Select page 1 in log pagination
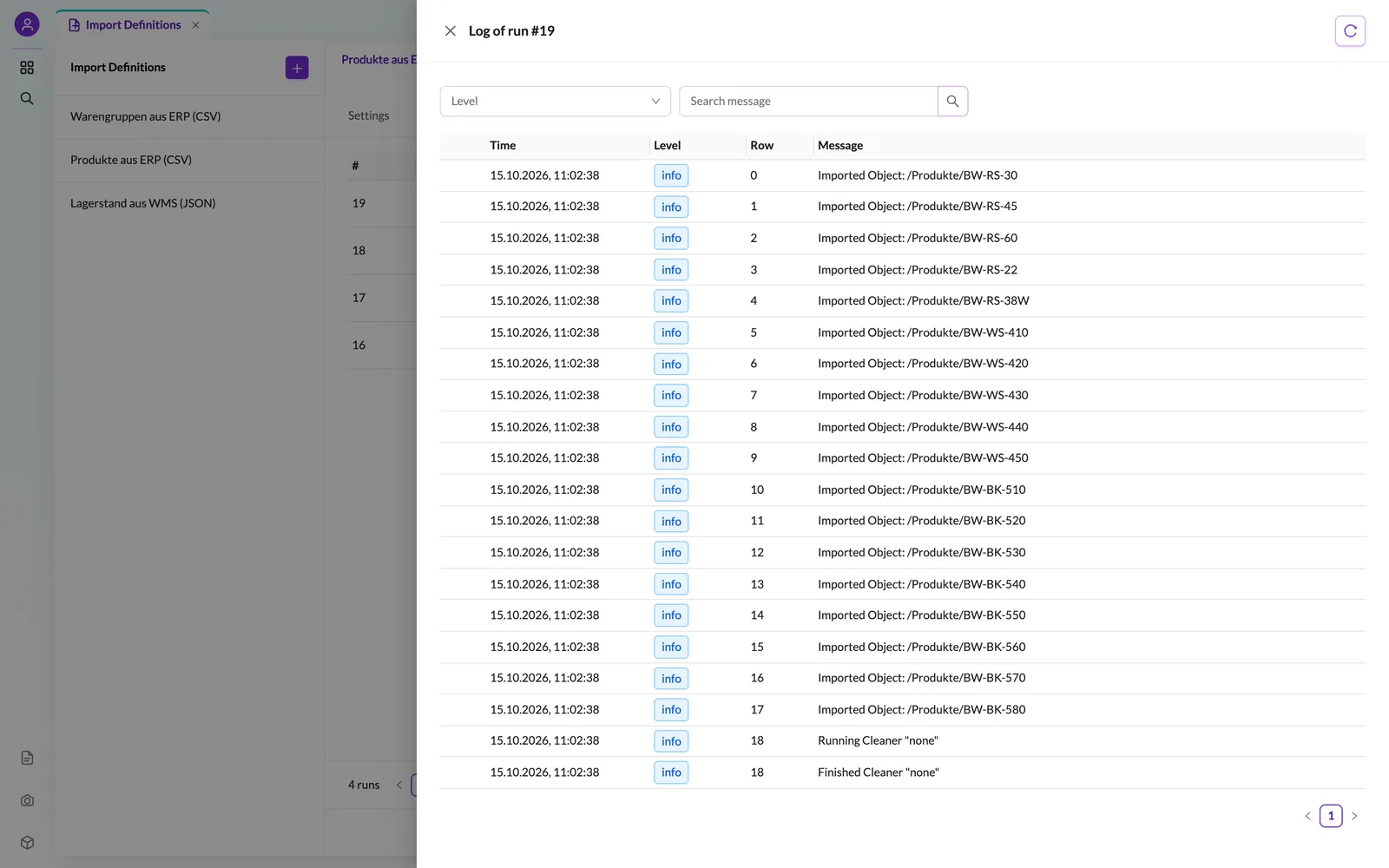The width and height of the screenshot is (1389, 868). [1331, 816]
